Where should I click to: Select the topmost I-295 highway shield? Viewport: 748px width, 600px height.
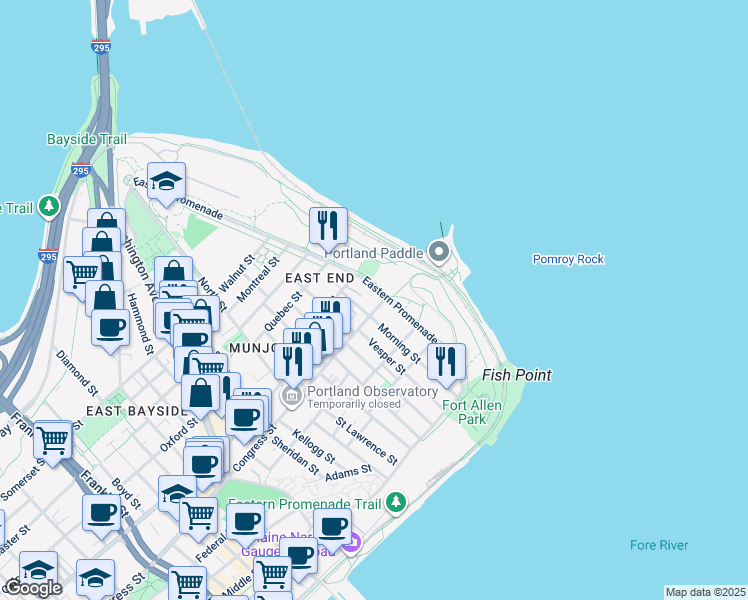click(x=100, y=46)
